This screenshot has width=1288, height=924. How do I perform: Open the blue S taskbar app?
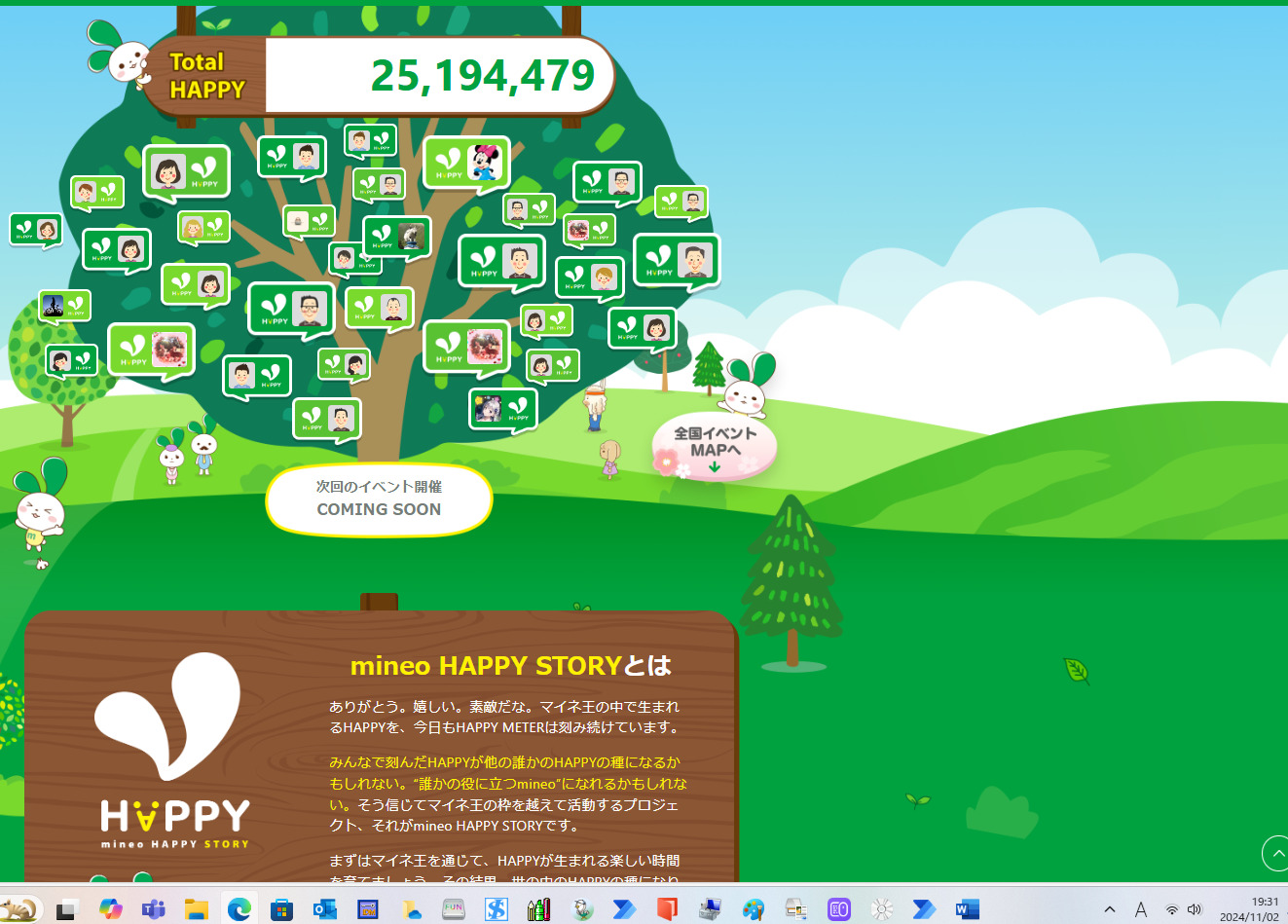[x=496, y=909]
